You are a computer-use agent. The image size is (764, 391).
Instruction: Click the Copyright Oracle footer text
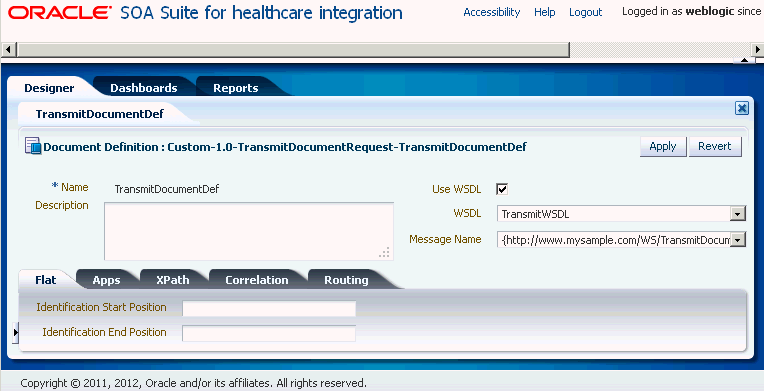click(x=193, y=383)
